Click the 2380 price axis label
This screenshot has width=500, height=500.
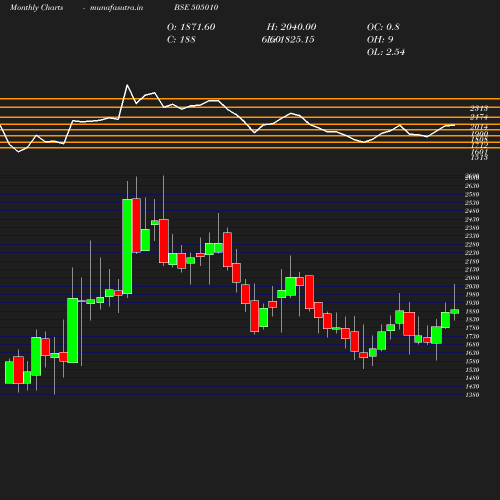coord(472,228)
